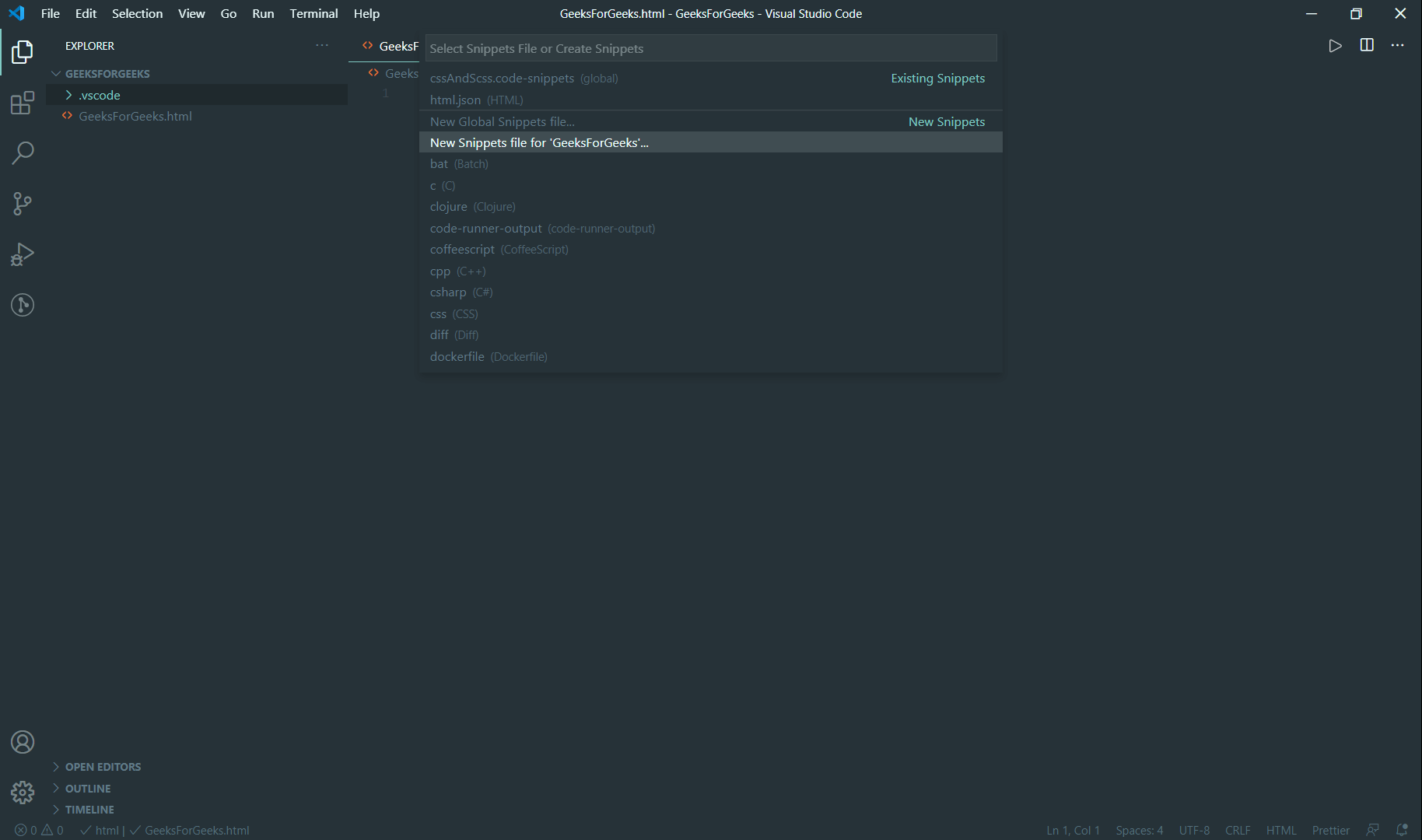The width and height of the screenshot is (1422, 840).
Task: Click UTF-8 encoding in status bar
Action: 1194,830
